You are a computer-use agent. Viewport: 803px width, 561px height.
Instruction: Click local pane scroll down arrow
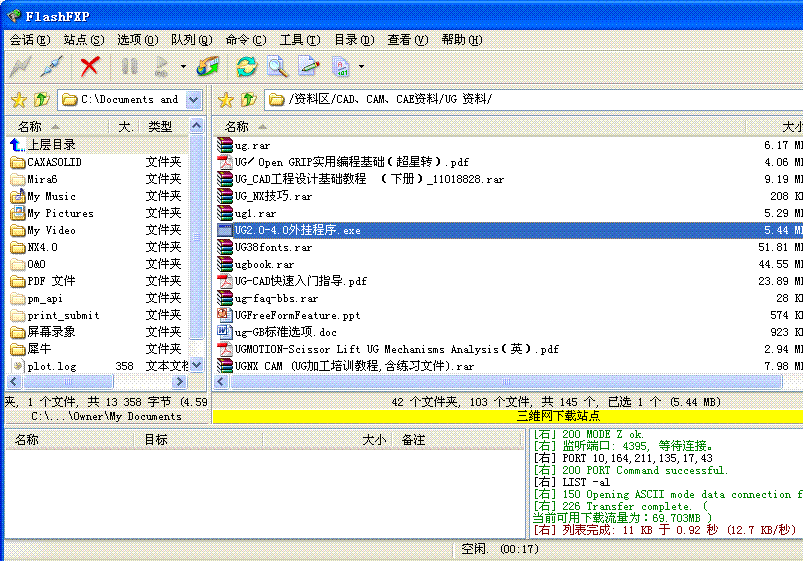pyautogui.click(x=197, y=365)
